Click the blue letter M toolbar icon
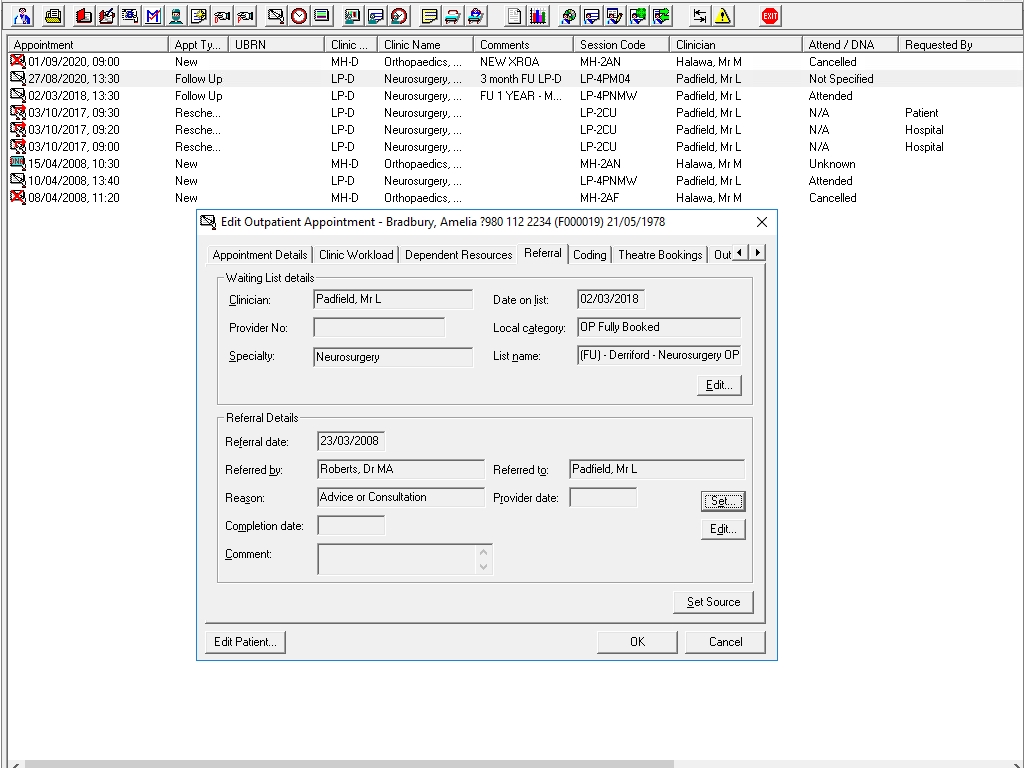Screen dimensions: 1024x768 [x=153, y=16]
